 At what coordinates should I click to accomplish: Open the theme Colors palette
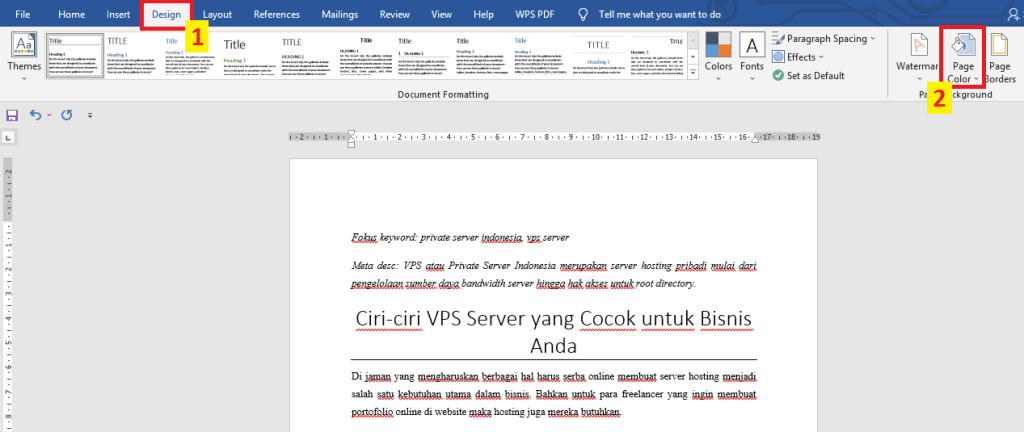tap(718, 56)
